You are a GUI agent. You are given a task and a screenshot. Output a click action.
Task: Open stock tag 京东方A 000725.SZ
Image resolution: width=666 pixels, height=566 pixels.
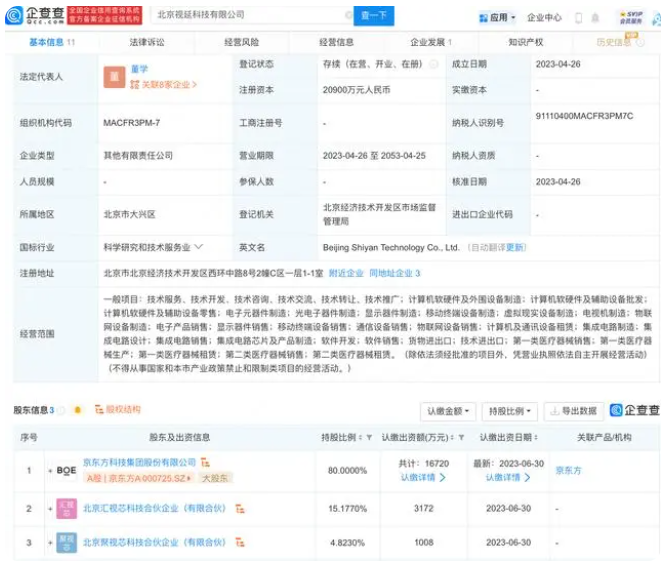pyautogui.click(x=138, y=479)
